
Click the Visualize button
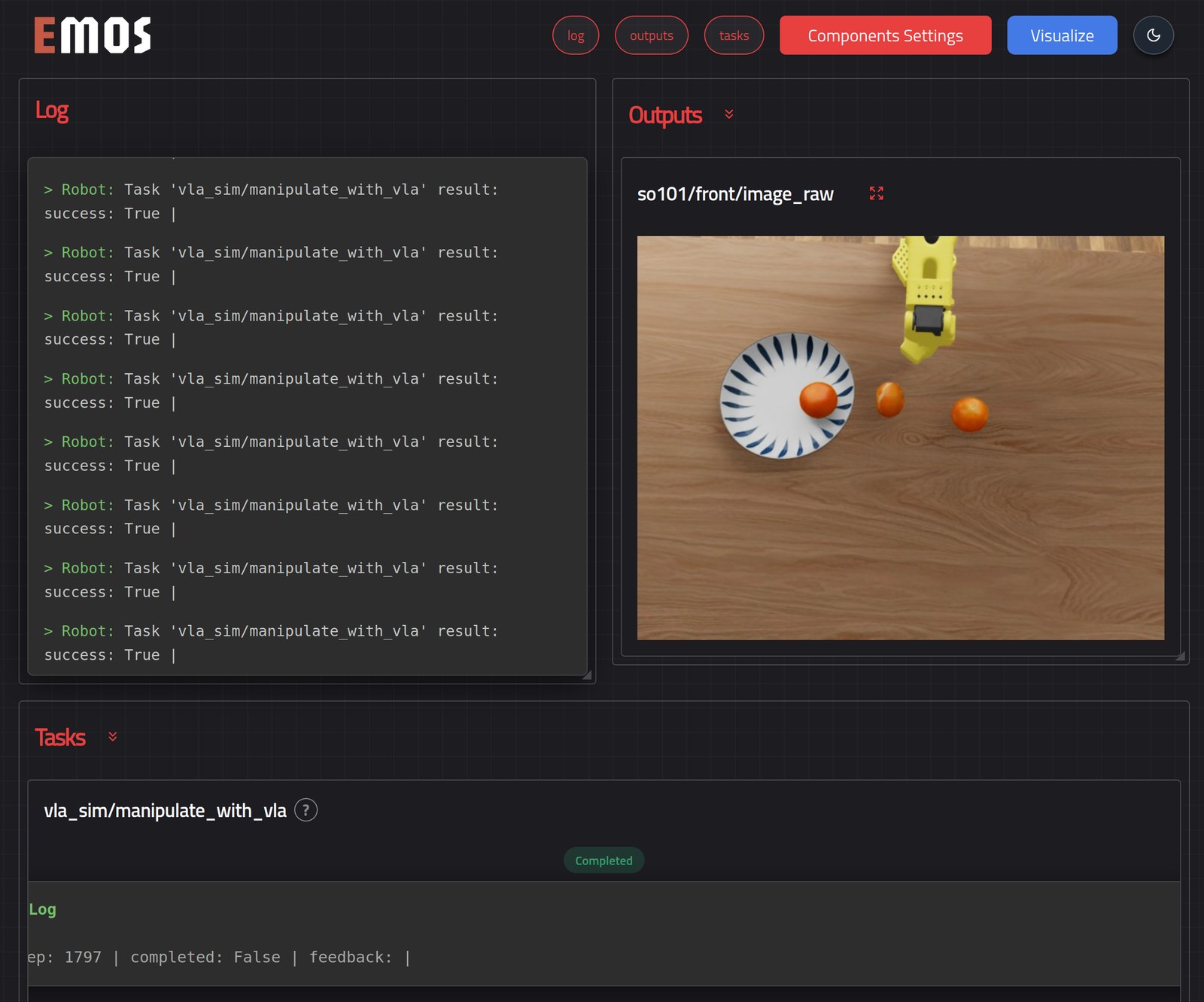click(x=1062, y=35)
